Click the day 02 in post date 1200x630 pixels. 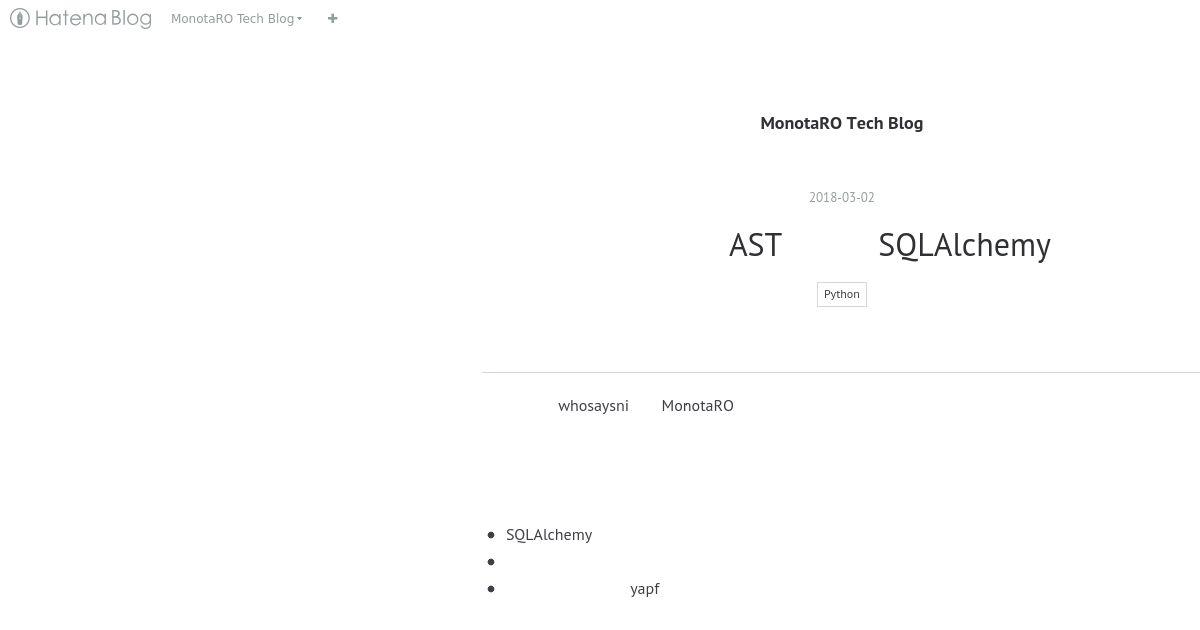(x=867, y=197)
